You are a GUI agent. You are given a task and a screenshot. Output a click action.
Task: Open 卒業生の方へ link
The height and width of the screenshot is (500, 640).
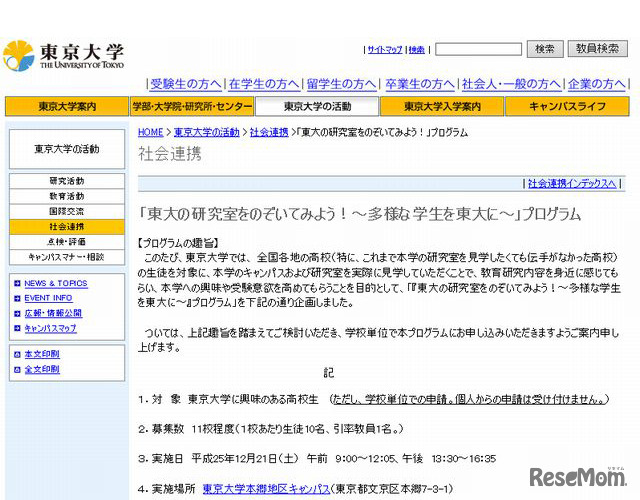[420, 84]
